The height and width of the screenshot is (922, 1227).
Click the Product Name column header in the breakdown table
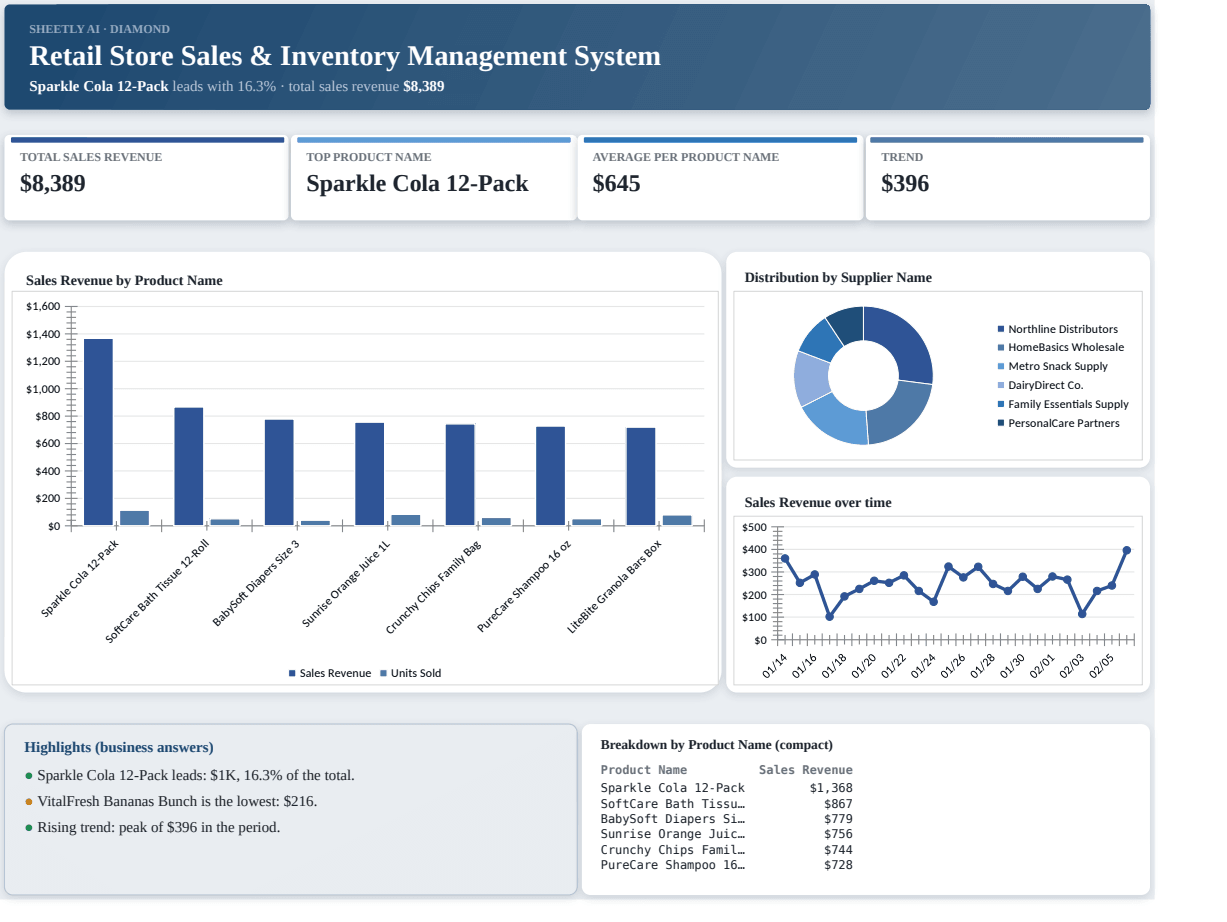[644, 770]
